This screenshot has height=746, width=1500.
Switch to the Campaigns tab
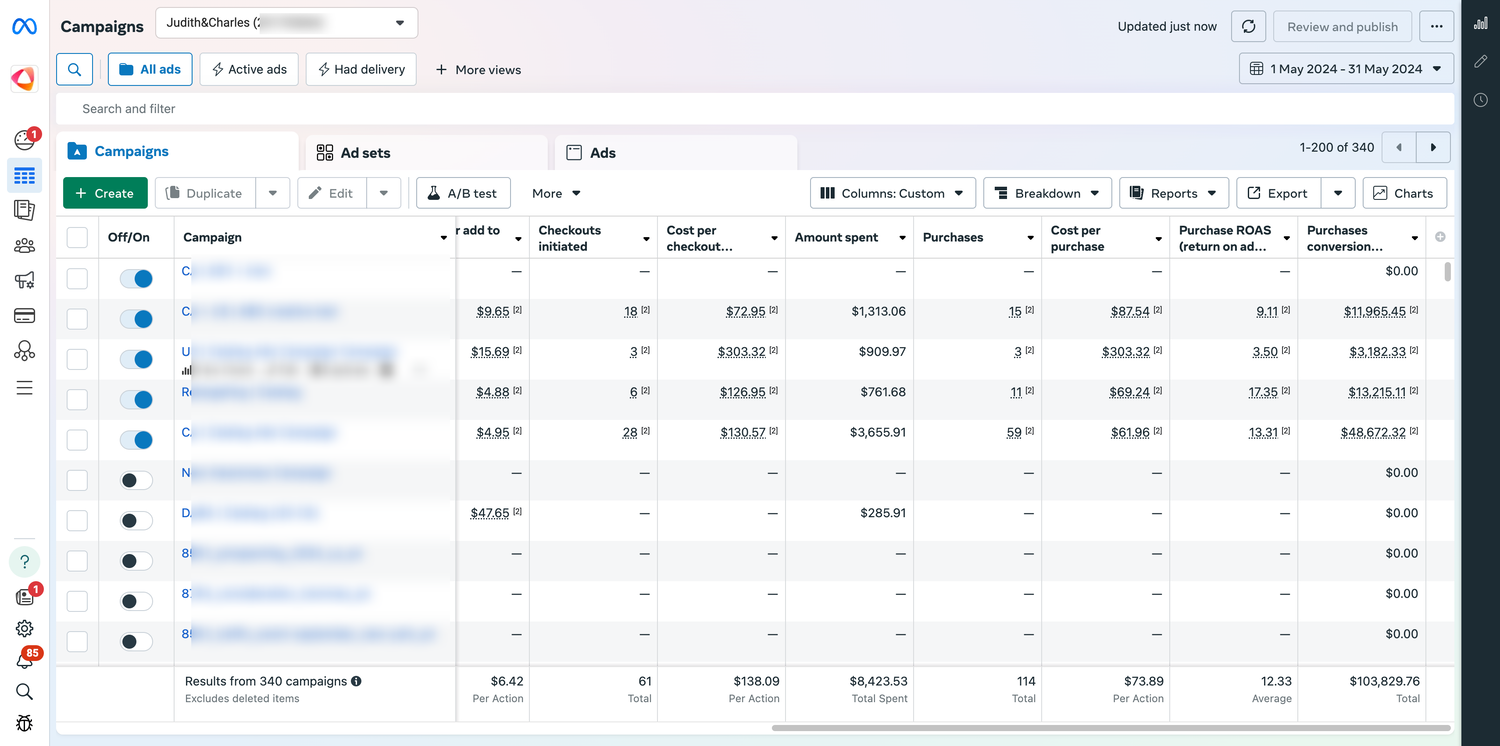(178, 152)
